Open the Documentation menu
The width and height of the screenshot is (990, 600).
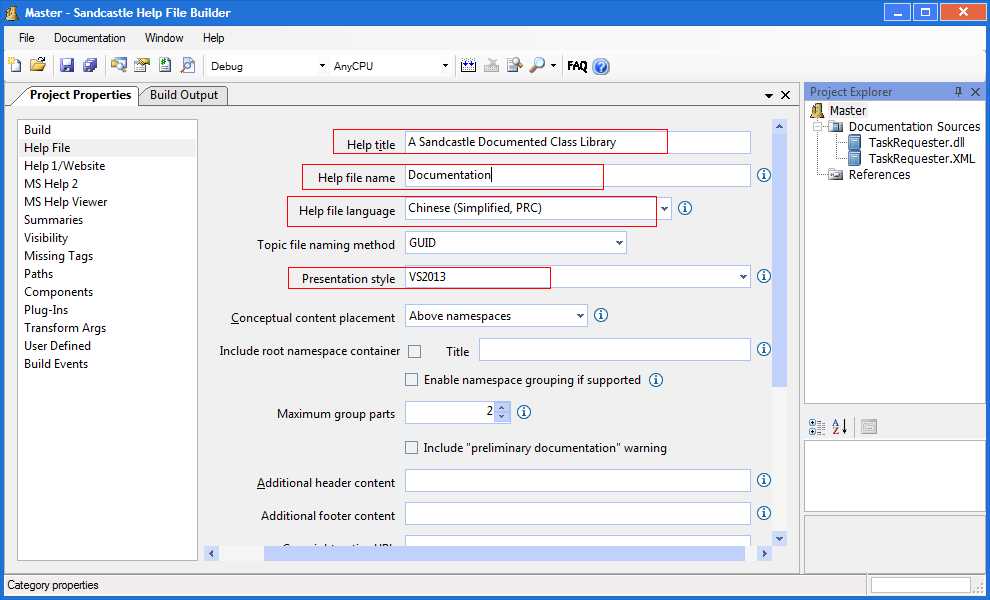click(x=90, y=38)
